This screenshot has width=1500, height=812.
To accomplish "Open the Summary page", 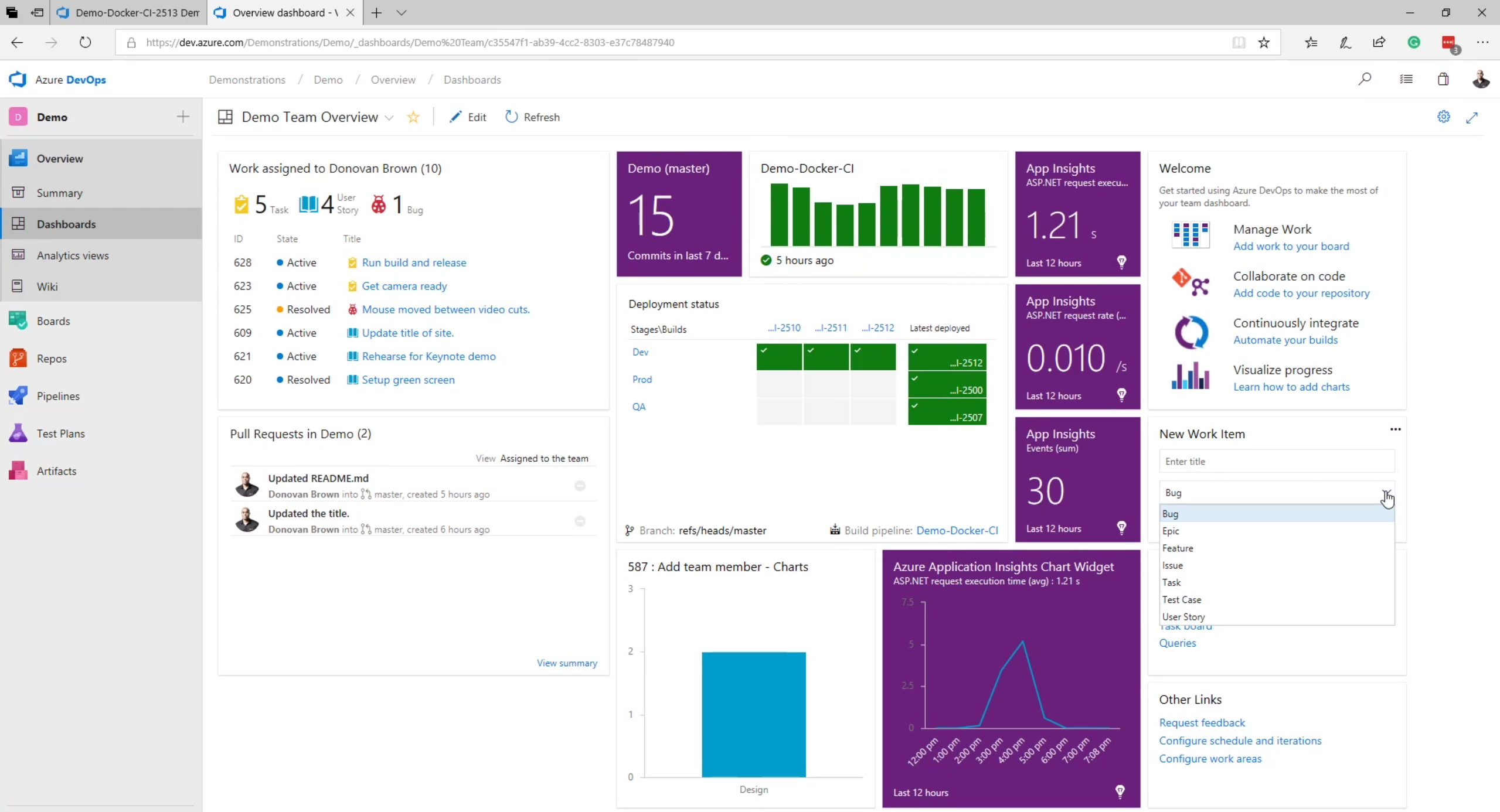I will [101, 193].
